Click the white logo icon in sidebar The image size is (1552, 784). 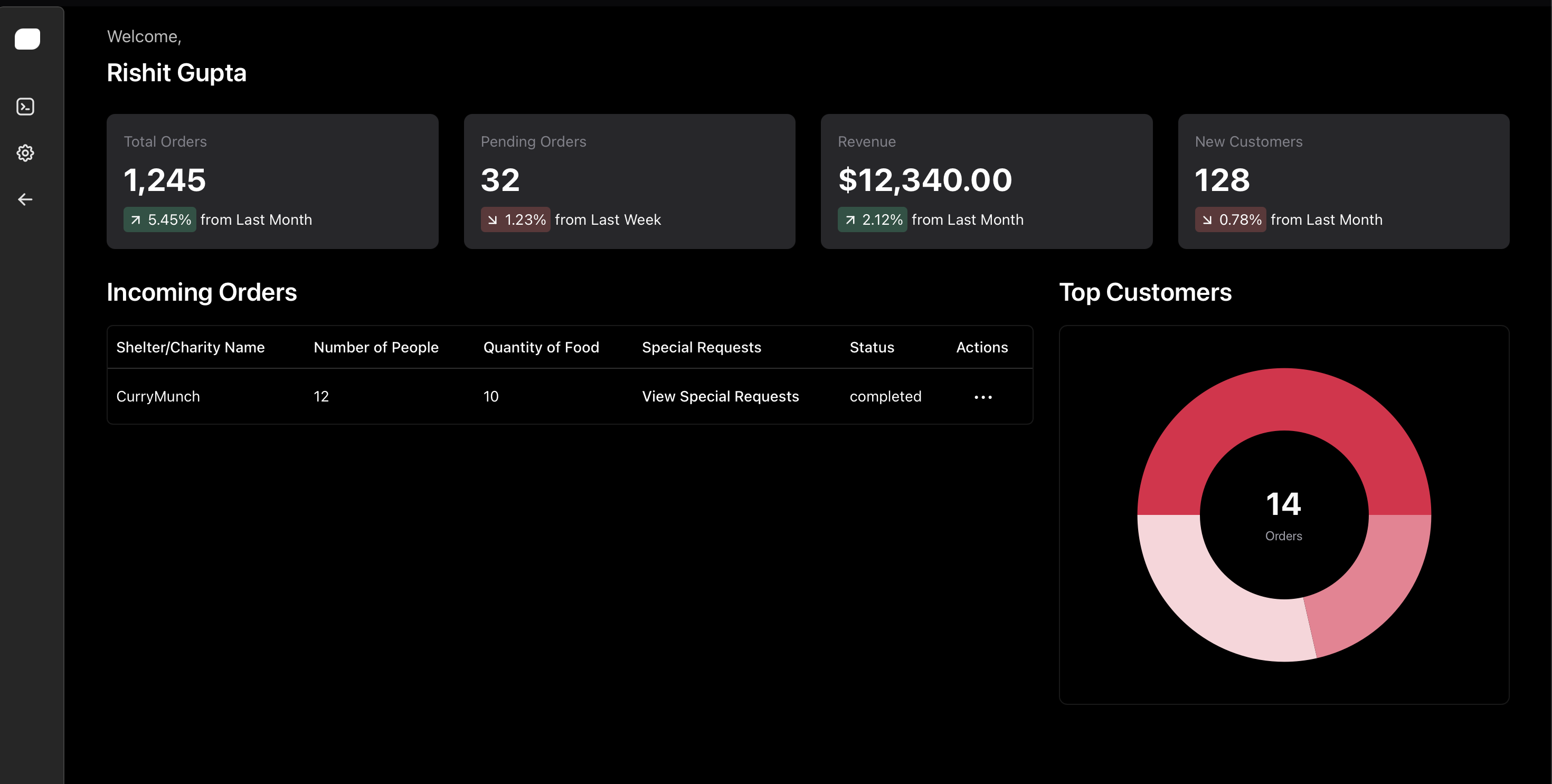coord(27,39)
